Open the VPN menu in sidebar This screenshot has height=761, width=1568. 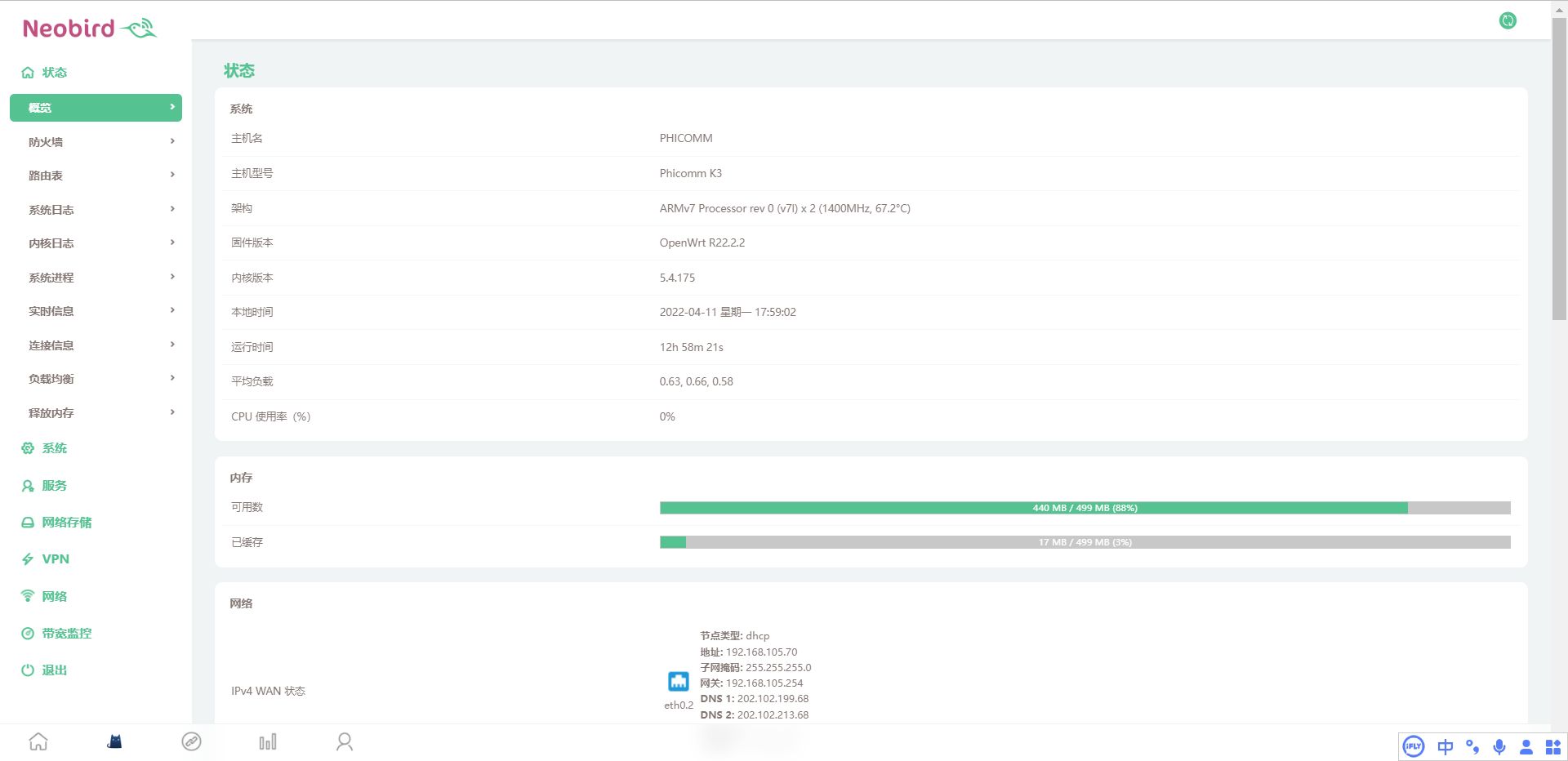[55, 559]
